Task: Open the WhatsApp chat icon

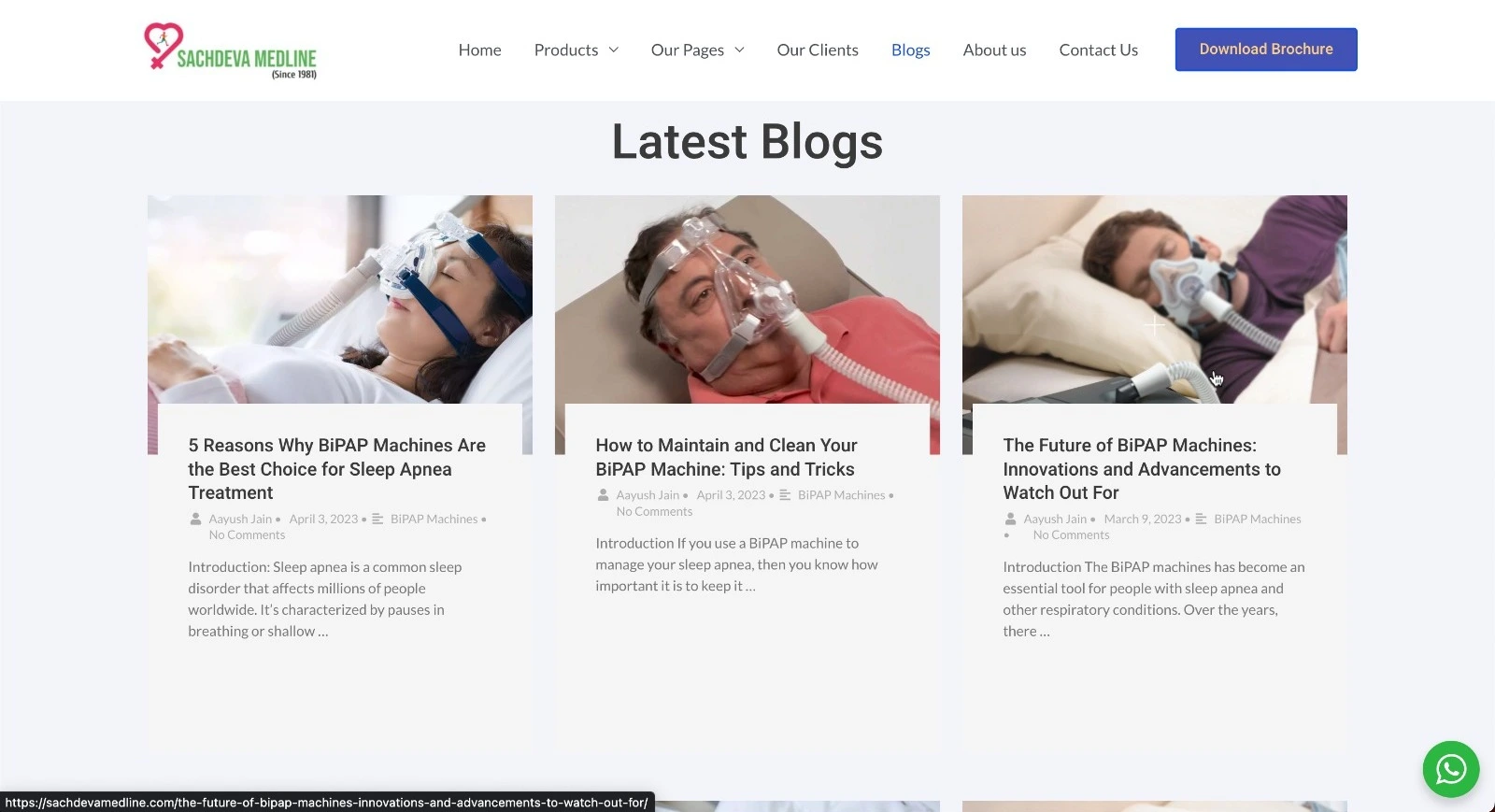Action: pos(1450,769)
